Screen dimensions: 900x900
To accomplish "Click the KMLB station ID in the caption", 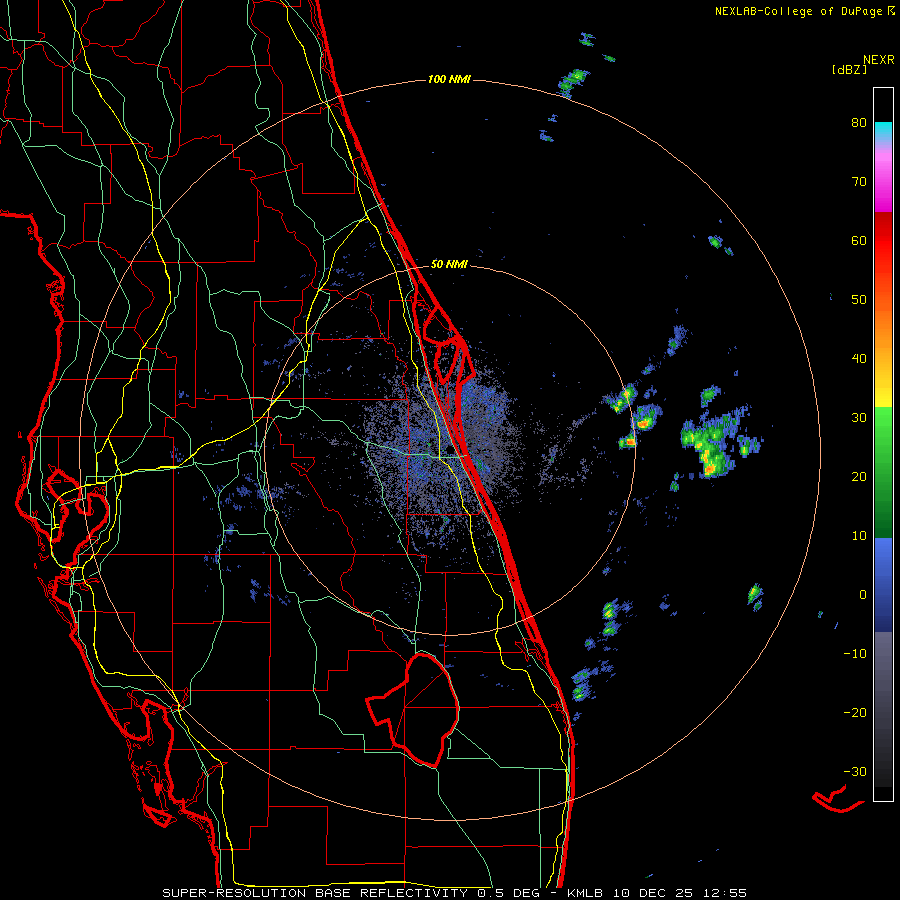I will point(587,893).
